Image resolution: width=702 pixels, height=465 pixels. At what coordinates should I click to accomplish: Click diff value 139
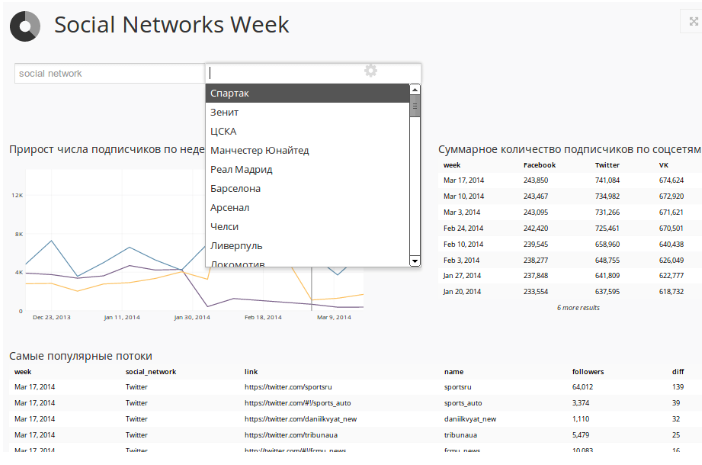tap(678, 387)
